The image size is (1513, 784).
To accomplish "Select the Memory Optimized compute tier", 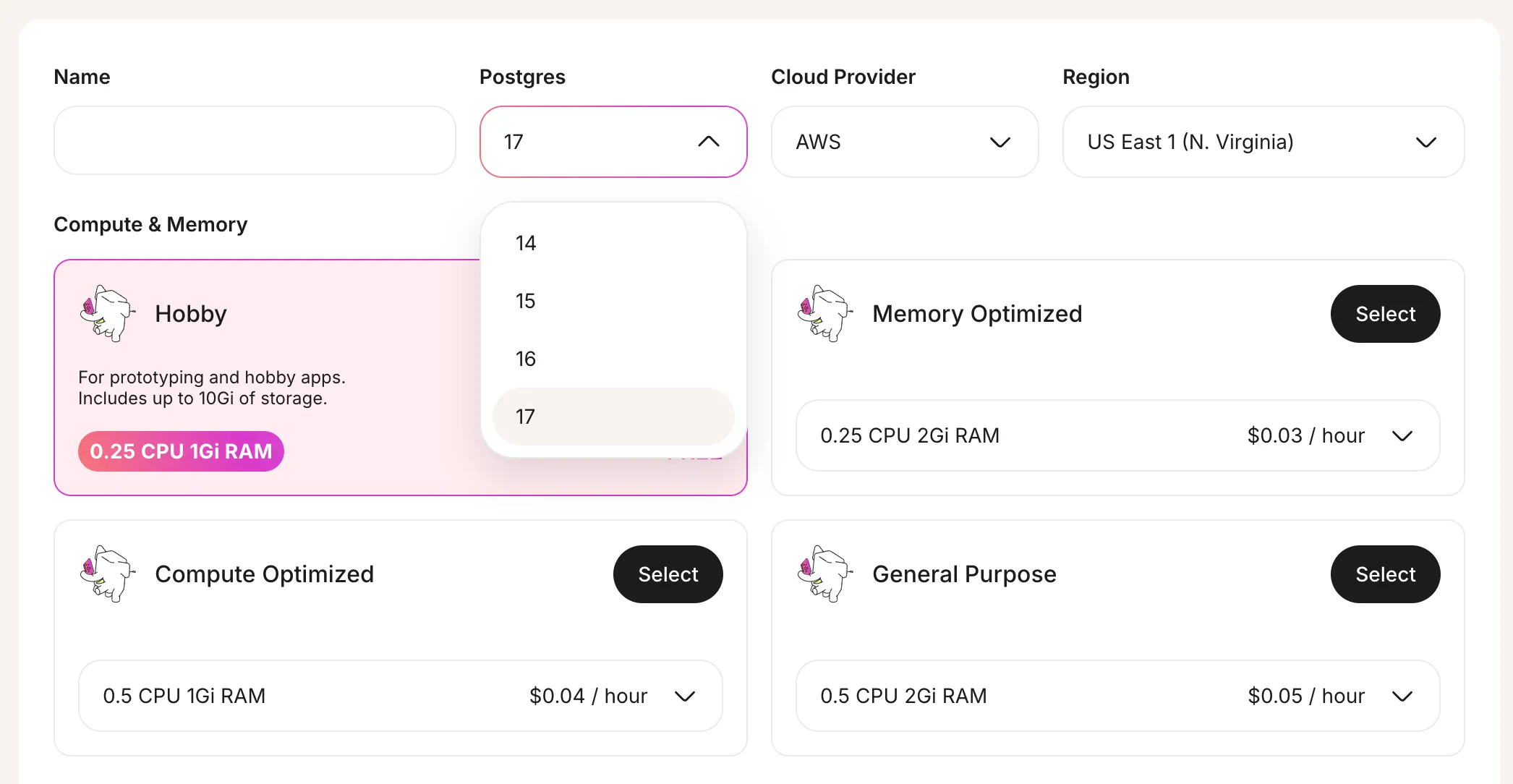I will pos(1385,314).
